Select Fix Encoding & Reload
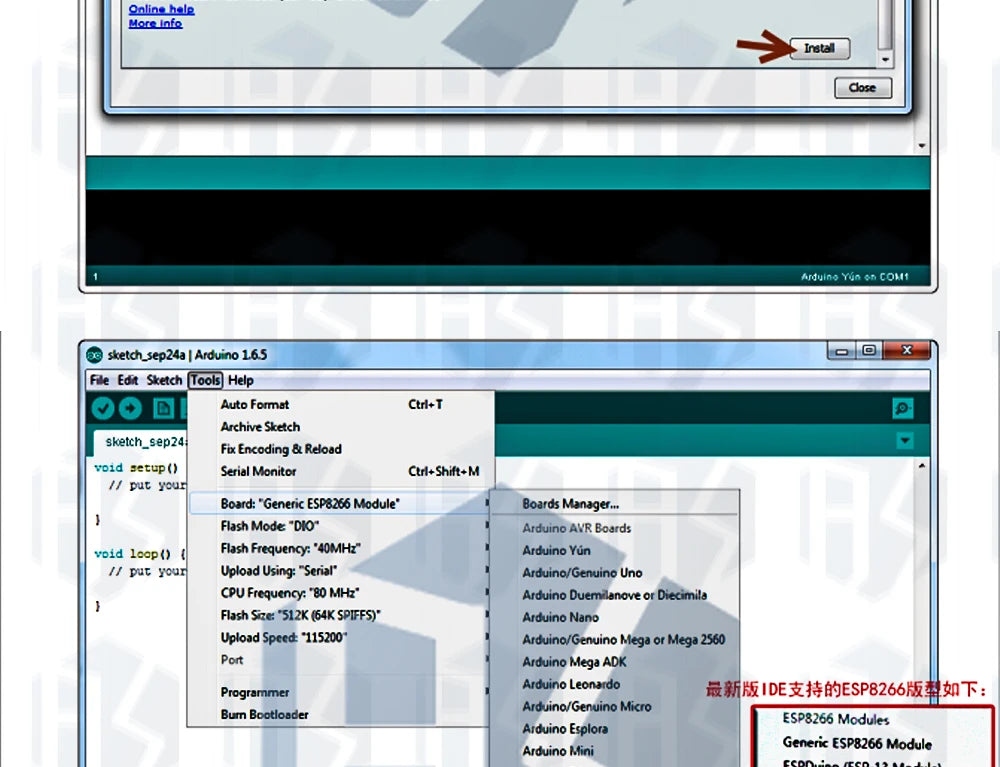The width and height of the screenshot is (1000, 767). 341,449
